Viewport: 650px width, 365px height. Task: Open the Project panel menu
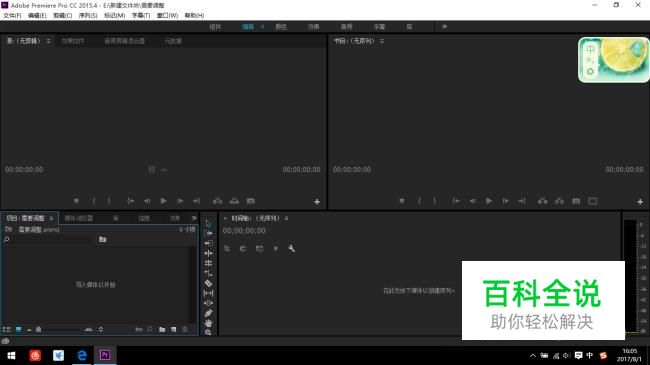click(51, 218)
